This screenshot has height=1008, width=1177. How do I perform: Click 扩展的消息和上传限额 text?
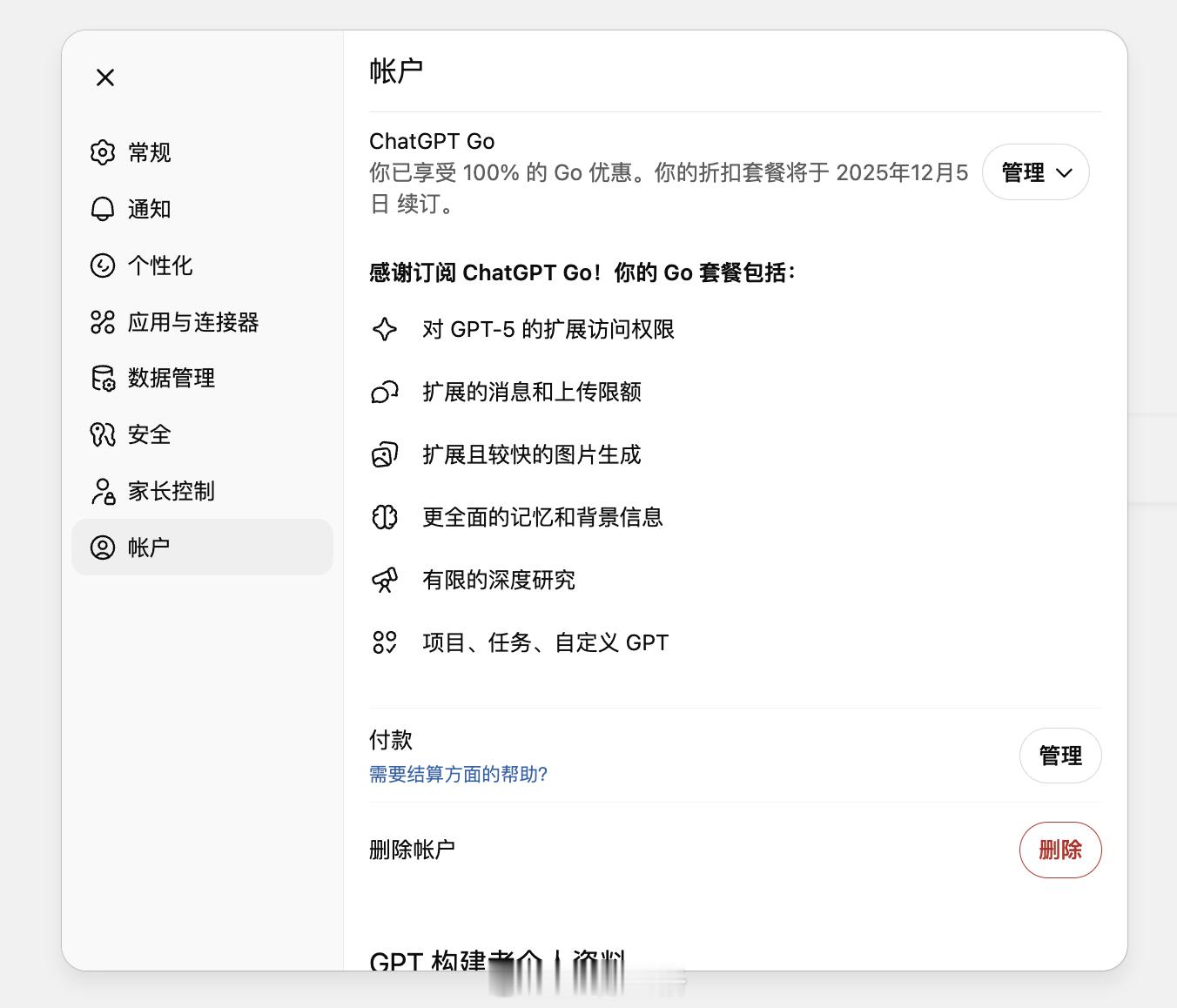(532, 392)
